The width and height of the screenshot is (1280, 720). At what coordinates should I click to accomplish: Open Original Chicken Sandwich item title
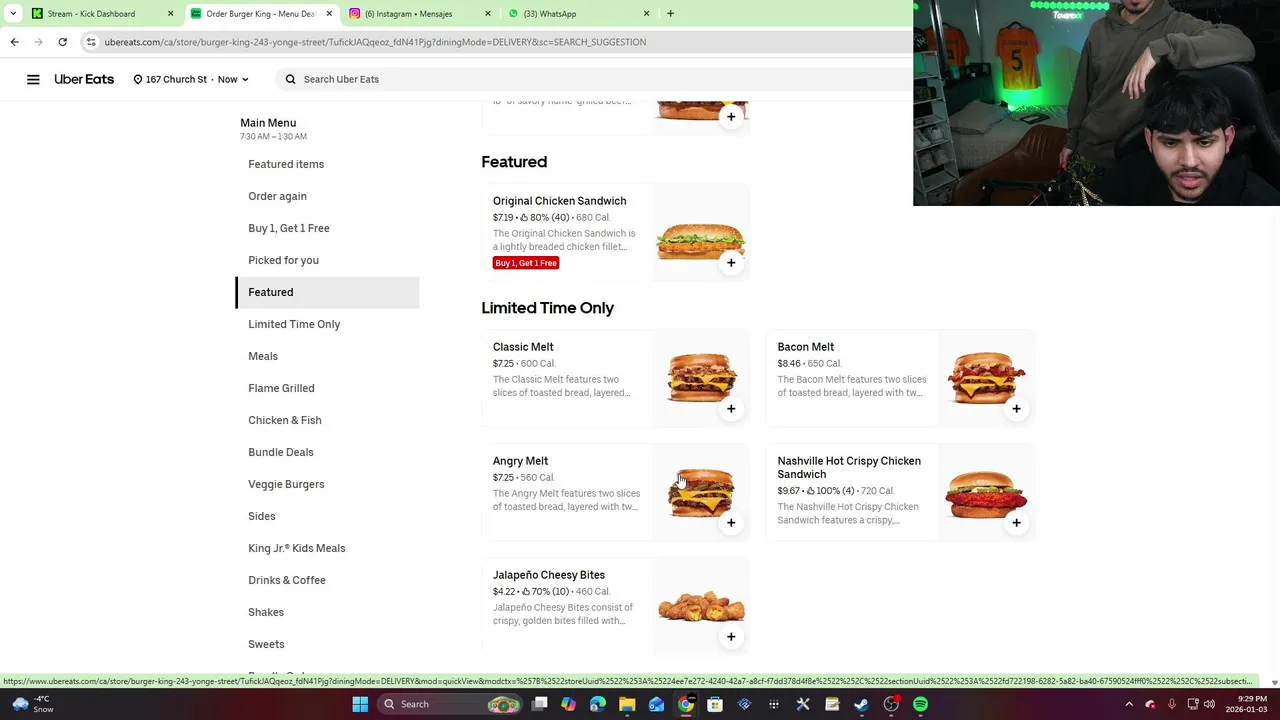click(559, 201)
